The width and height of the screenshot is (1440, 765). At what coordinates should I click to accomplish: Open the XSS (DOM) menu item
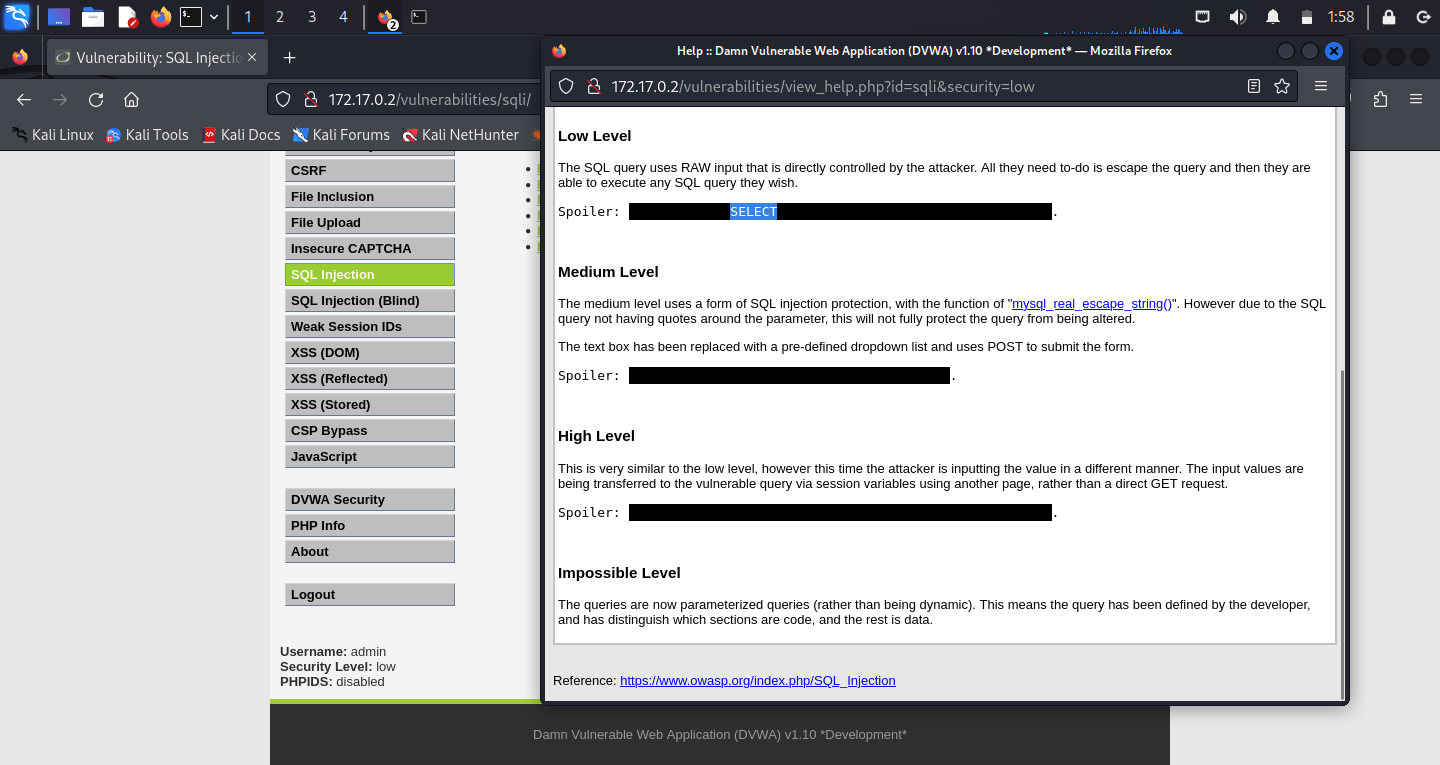[370, 353]
